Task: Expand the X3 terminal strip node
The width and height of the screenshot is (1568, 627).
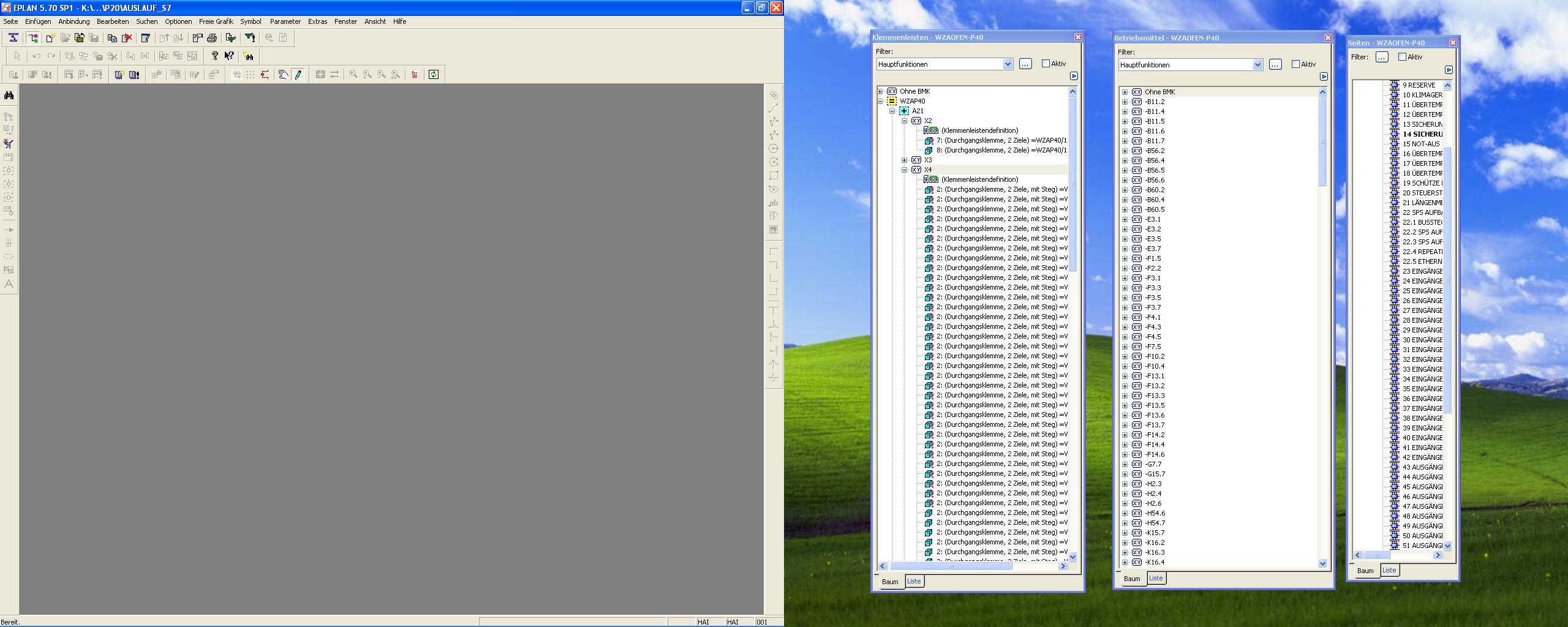Action: [905, 160]
